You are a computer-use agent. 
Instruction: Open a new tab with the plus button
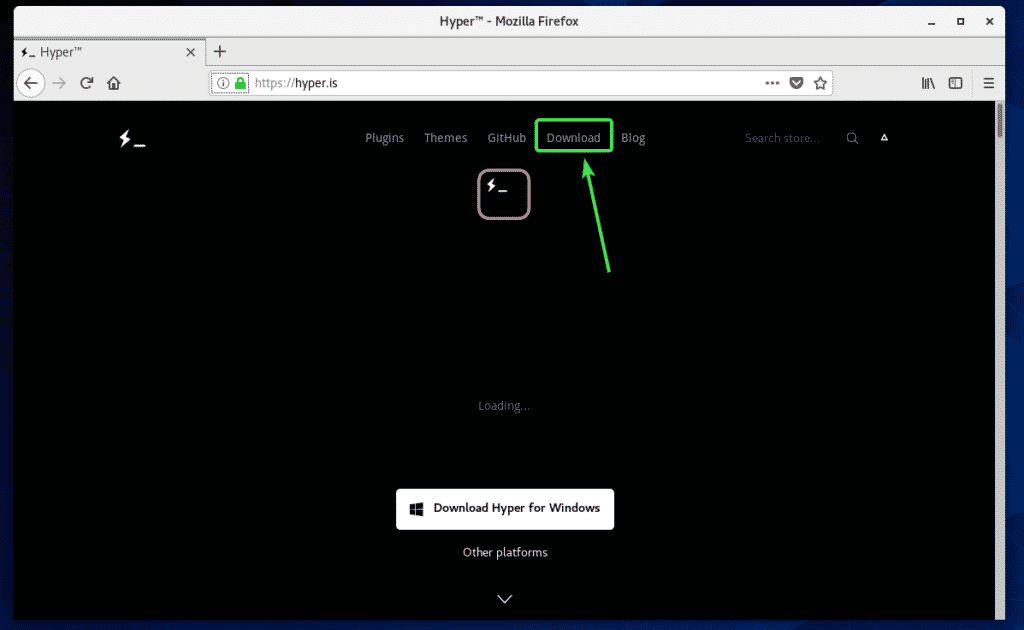(x=220, y=52)
